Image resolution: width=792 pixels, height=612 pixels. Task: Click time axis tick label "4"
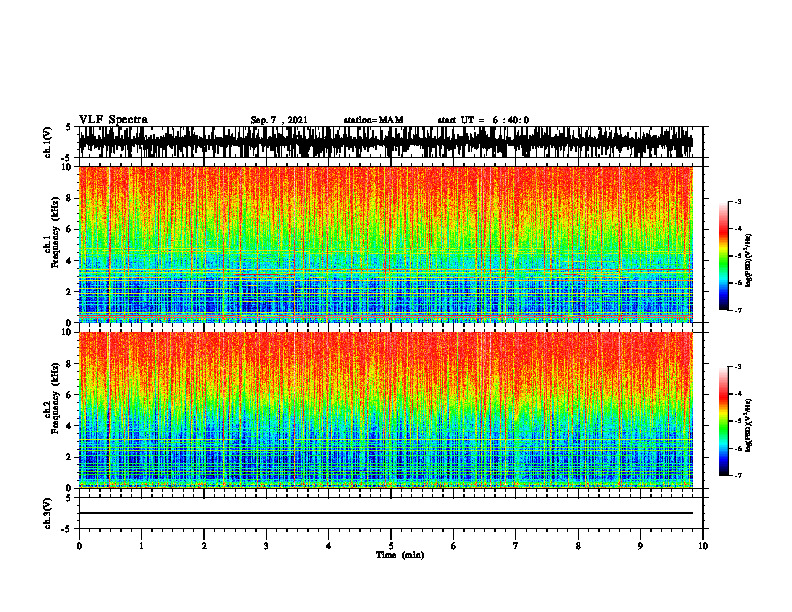[329, 546]
